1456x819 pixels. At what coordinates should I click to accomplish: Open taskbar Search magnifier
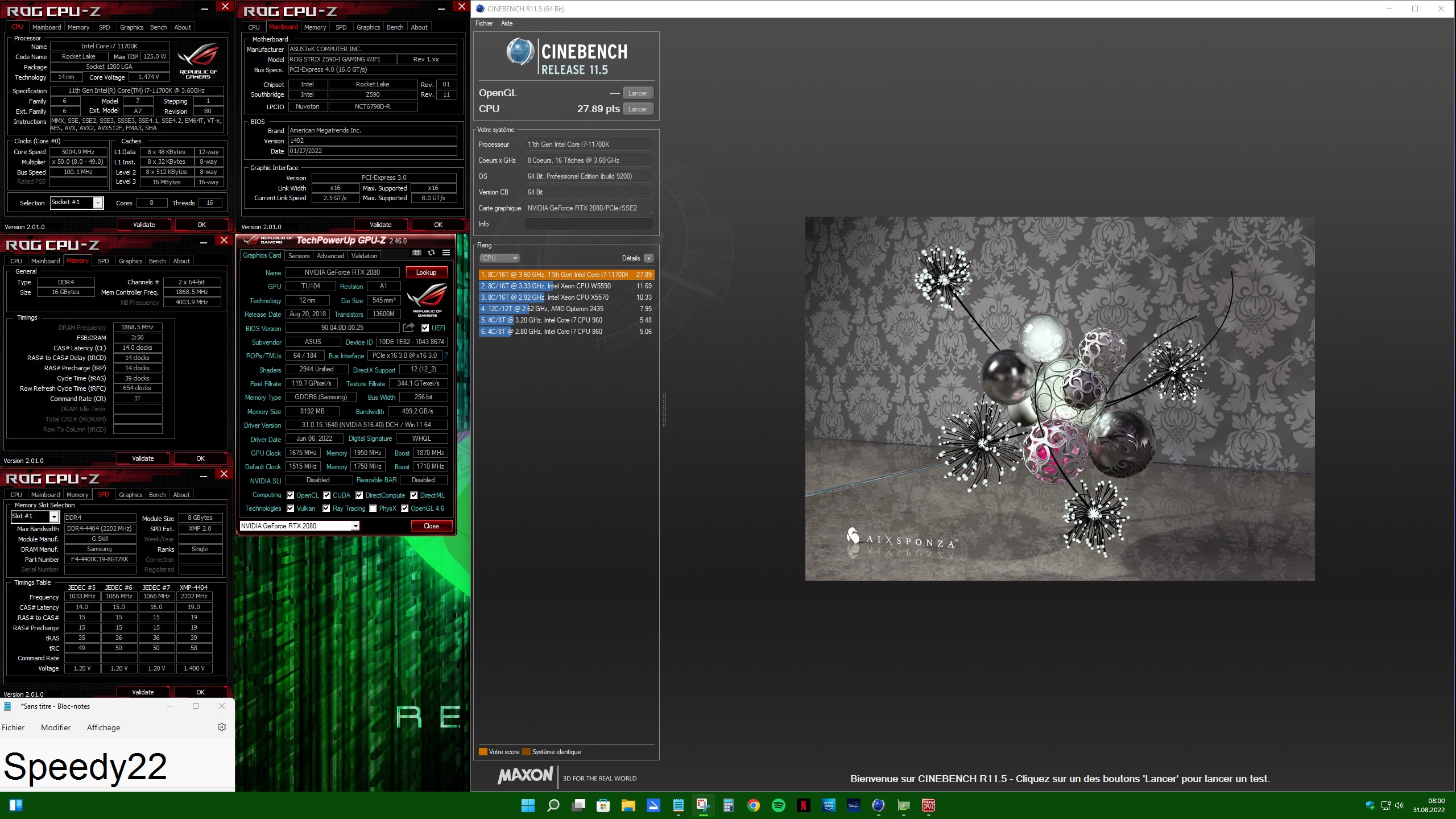(553, 805)
